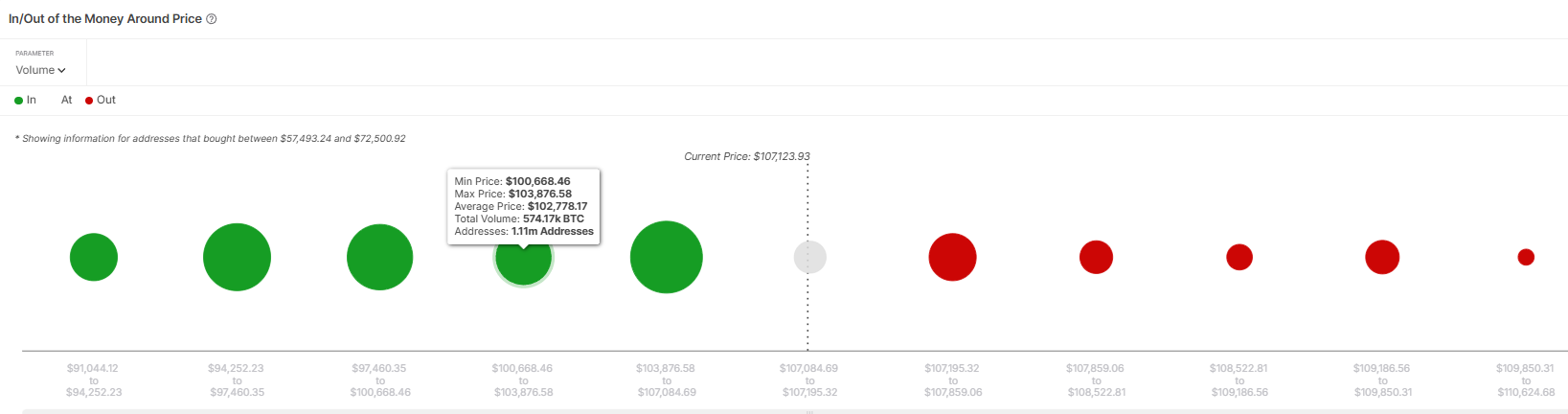Screen dimensions: 1568x414
Task: Click red bubble for $107,195.32 to $107,859.06
Action: pos(952,257)
